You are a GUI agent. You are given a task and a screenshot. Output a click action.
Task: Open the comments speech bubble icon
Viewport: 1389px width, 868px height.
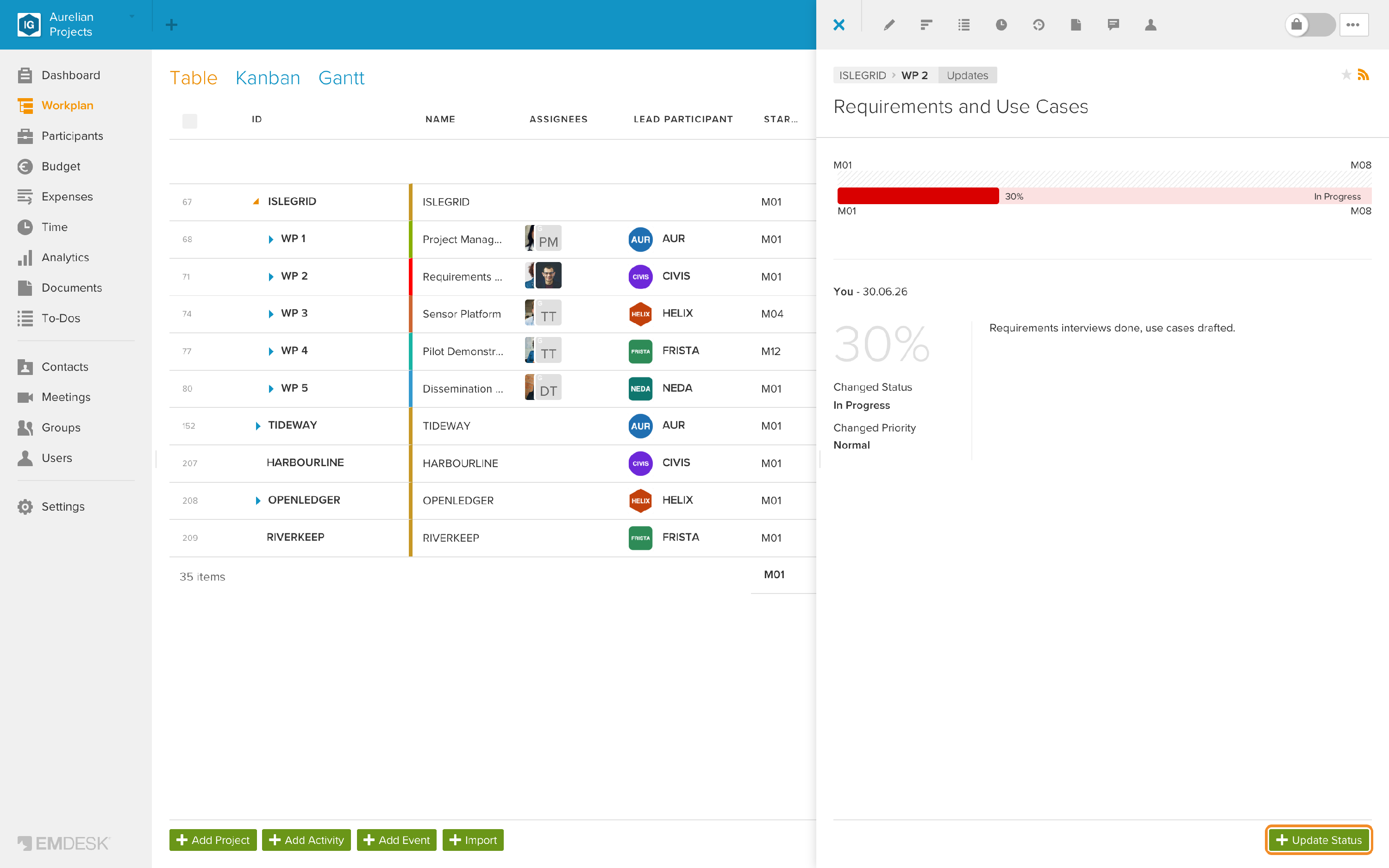[1113, 25]
